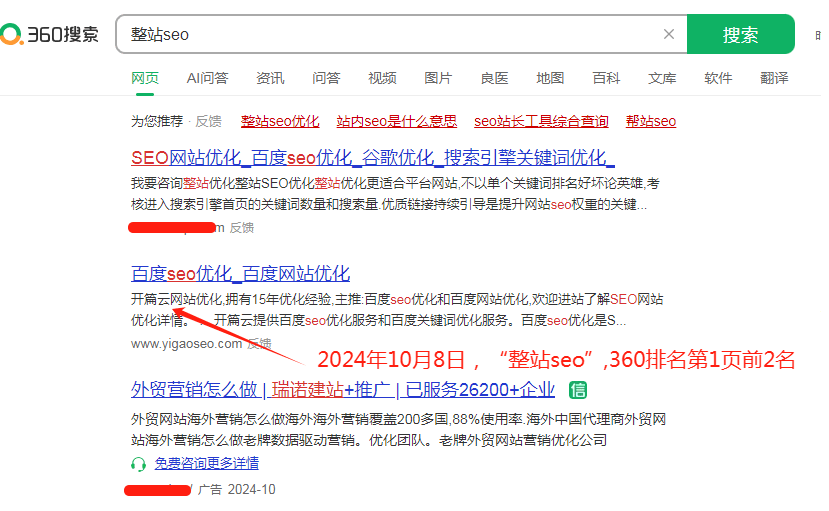The width and height of the screenshot is (829, 511).
Task: Click suggested search seo站长工具综合查询
Action: click(541, 122)
